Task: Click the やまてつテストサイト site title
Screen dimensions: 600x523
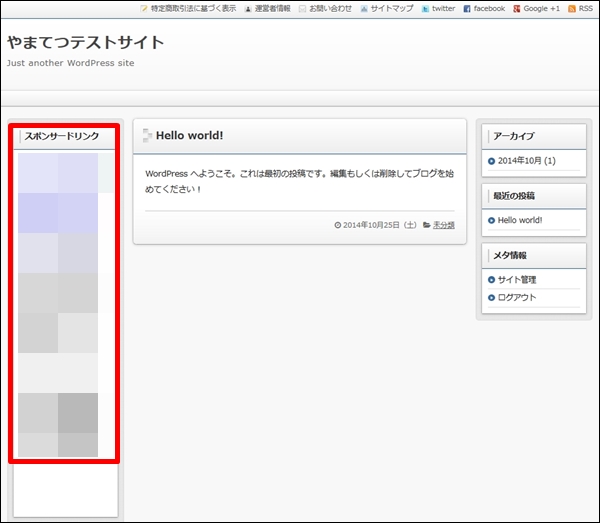Action: coord(86,42)
